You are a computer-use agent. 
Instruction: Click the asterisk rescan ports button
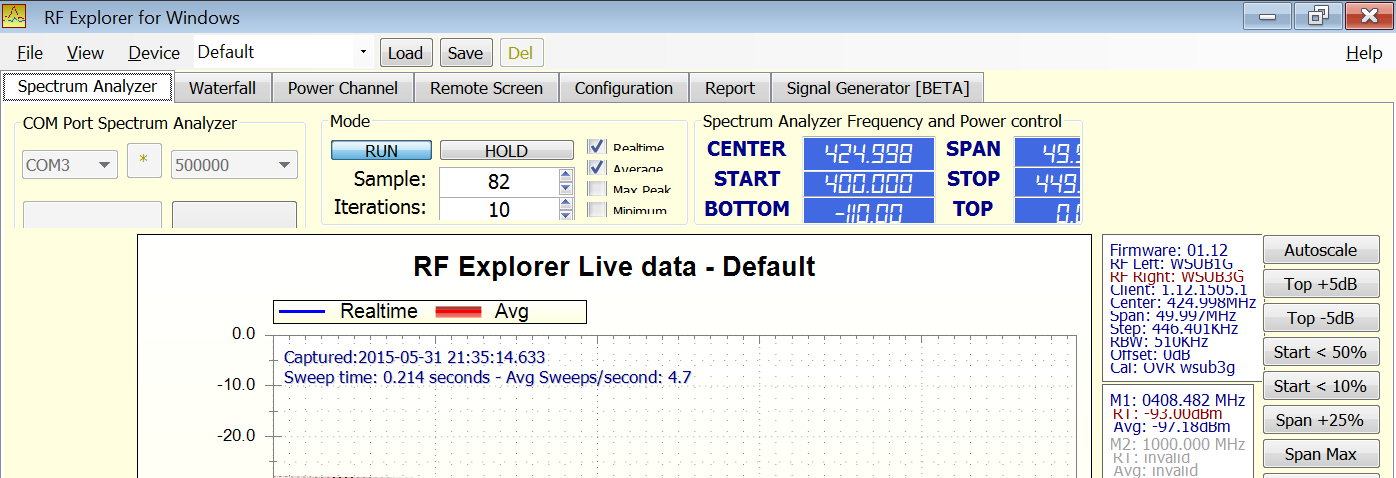coord(144,162)
